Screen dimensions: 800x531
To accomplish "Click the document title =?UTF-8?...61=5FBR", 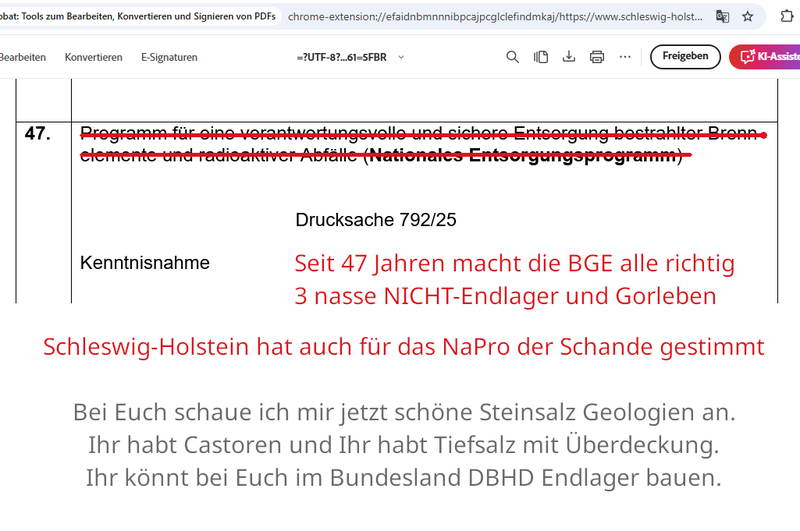I will point(340,57).
